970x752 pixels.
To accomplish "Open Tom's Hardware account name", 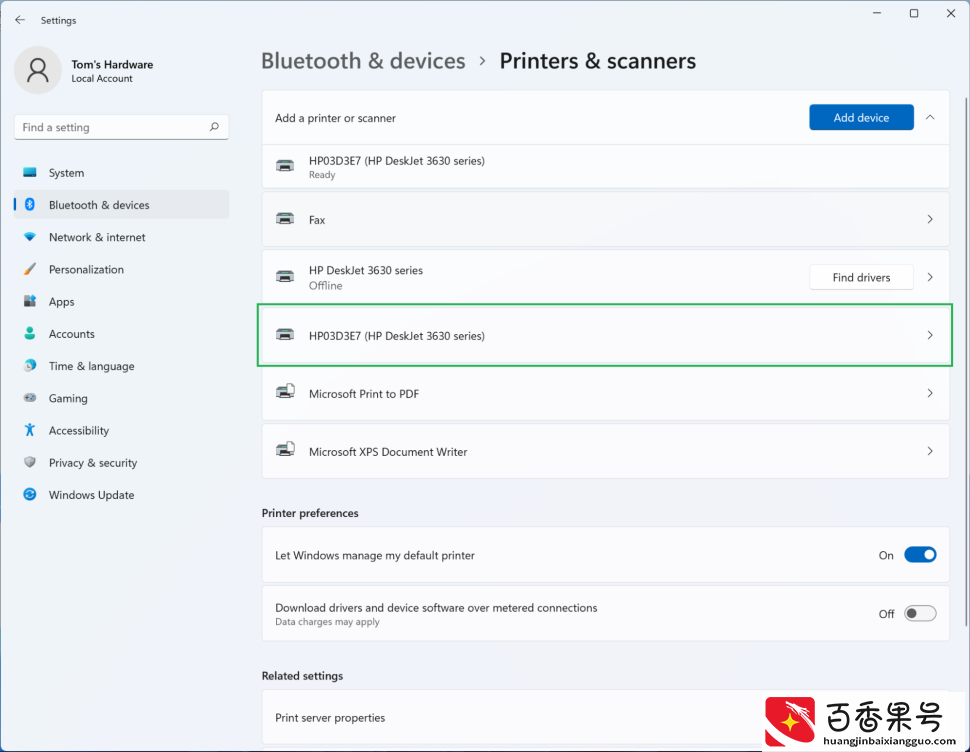I will click(112, 64).
